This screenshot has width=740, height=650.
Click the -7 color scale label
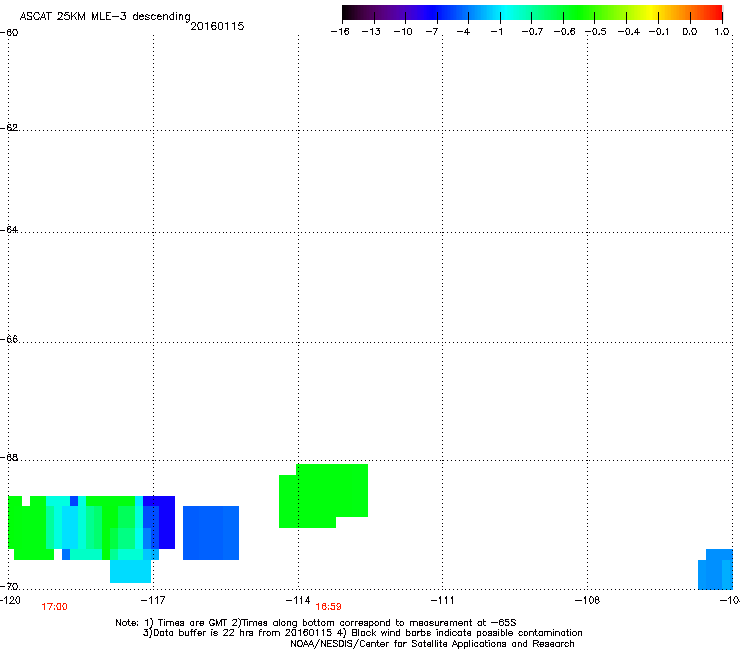432,32
